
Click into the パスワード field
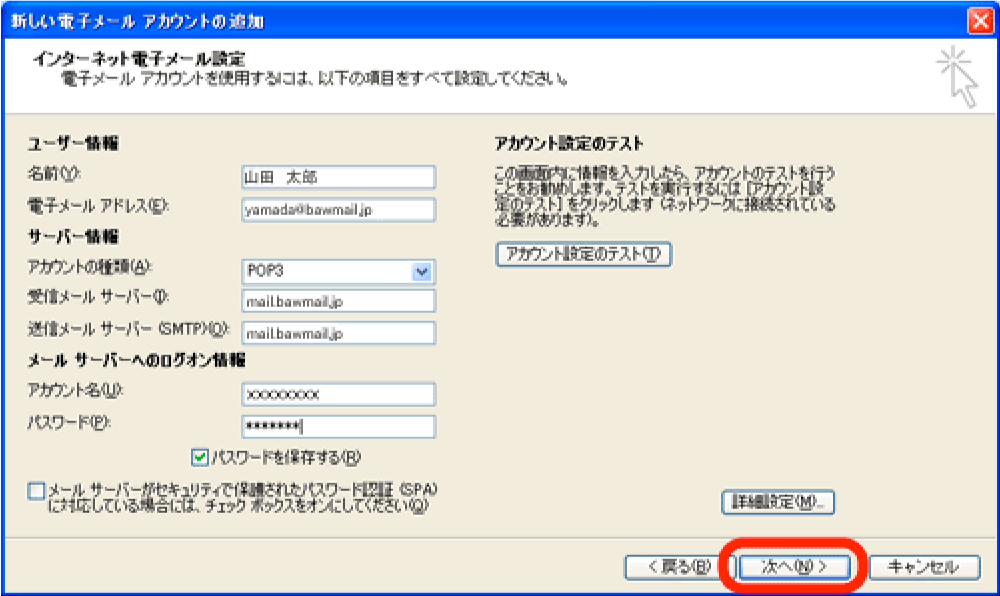click(x=338, y=426)
